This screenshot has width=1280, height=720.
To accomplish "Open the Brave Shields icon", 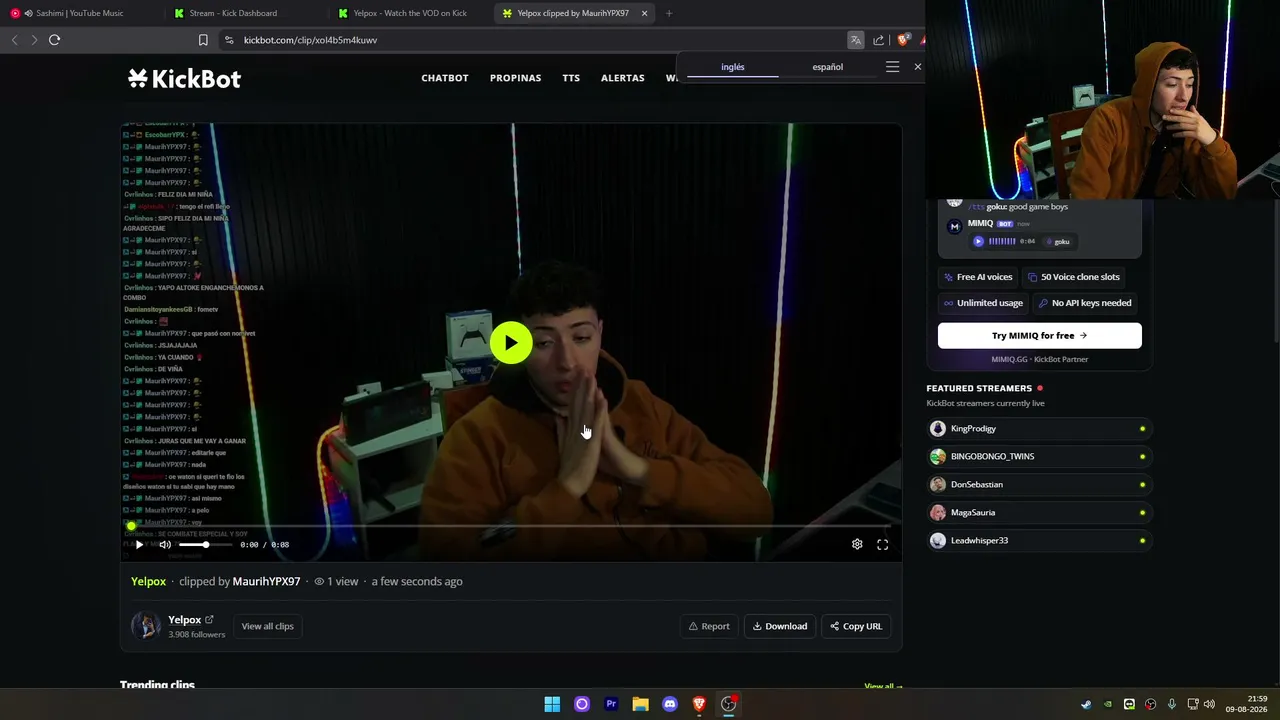I will [x=902, y=40].
